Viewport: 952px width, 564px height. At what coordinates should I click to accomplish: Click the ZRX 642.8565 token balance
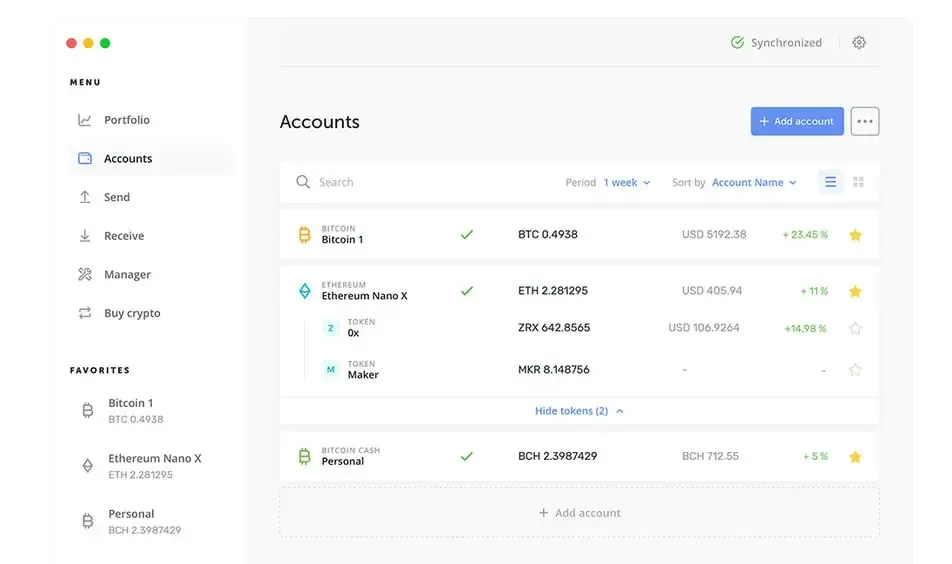554,328
